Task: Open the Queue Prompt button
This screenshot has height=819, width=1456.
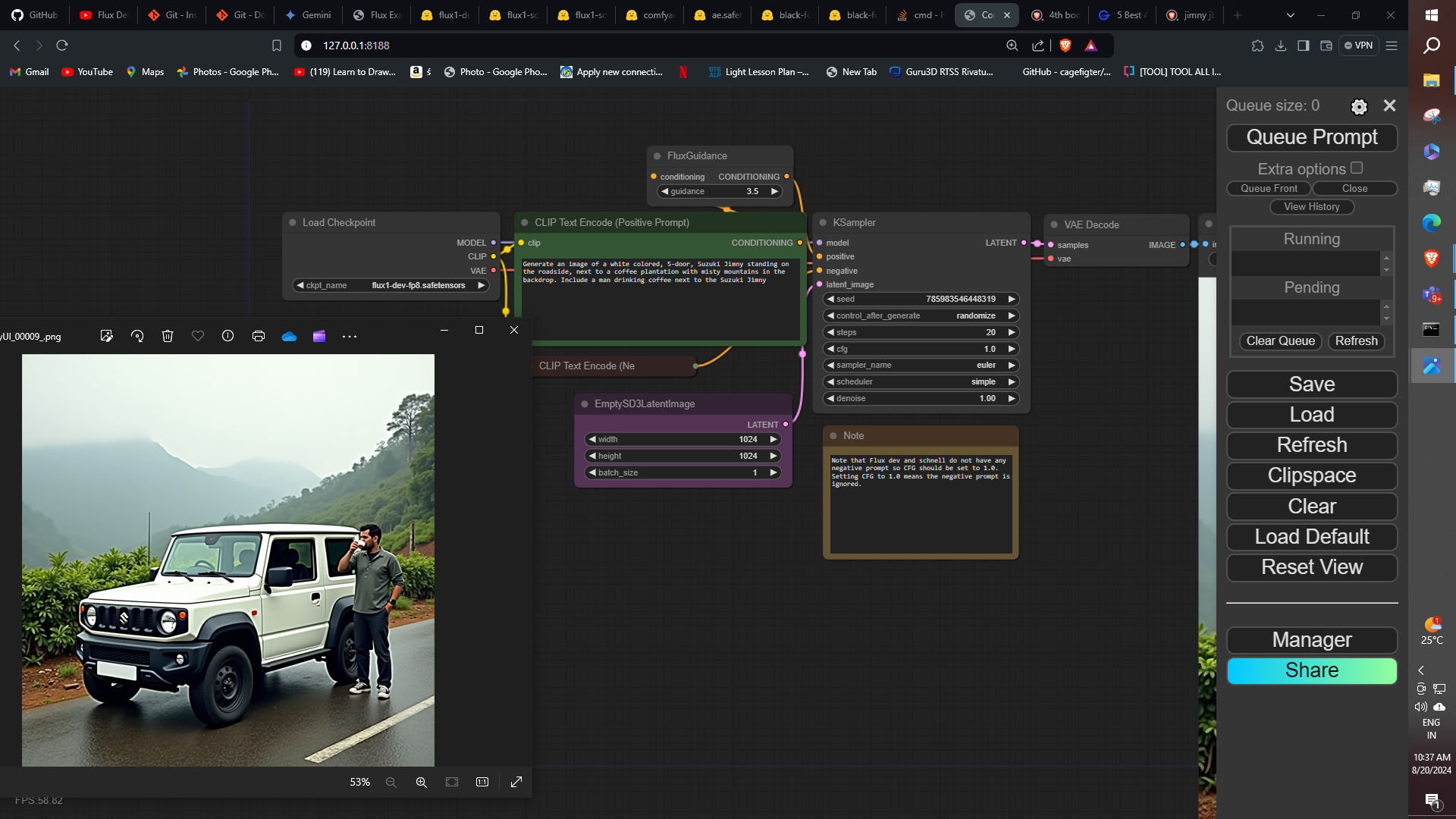Action: [x=1312, y=137]
